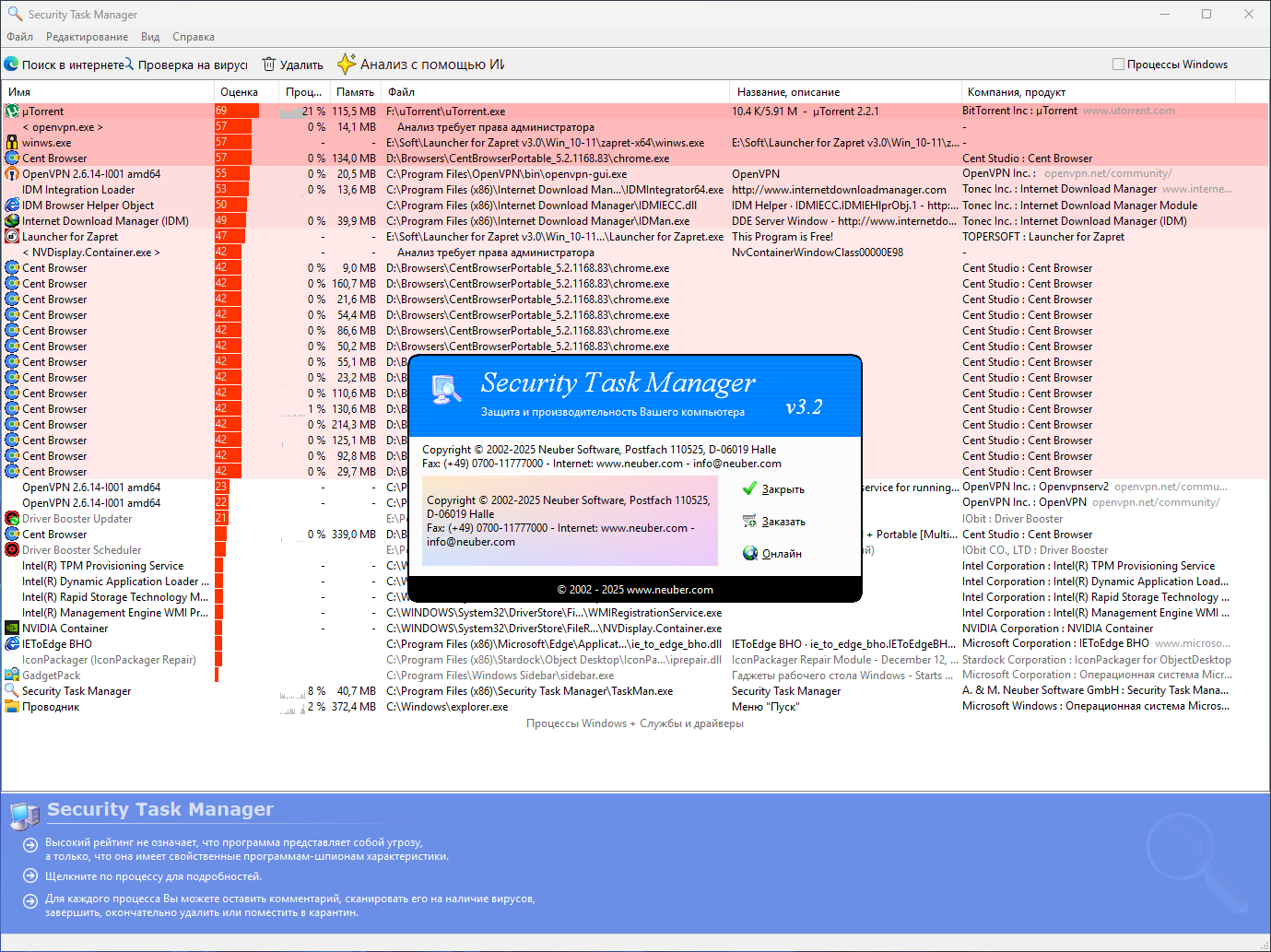Click the Проводник folder icon
The width and height of the screenshot is (1271, 952).
(12, 707)
